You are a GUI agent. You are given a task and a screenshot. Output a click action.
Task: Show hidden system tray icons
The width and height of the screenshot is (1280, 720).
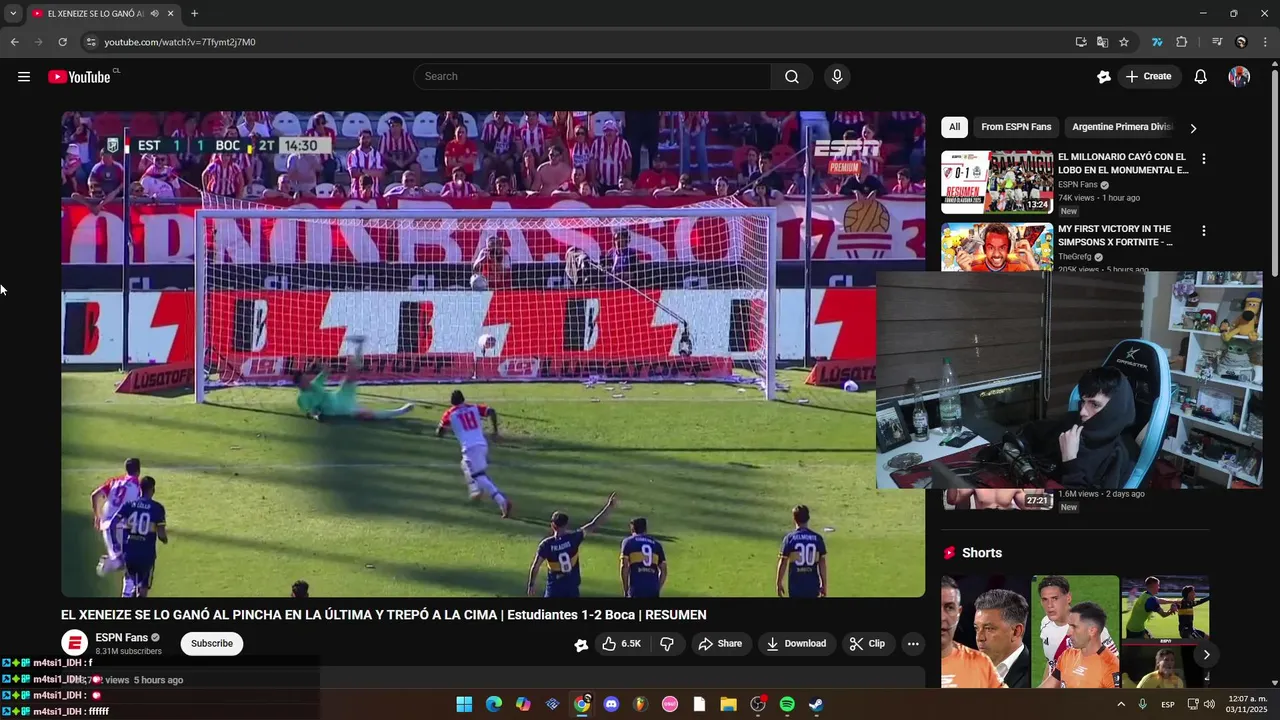1120,705
